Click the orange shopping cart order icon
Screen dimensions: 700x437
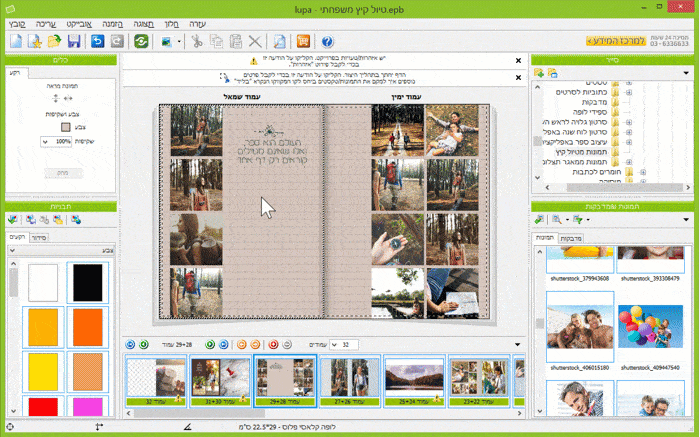[302, 41]
